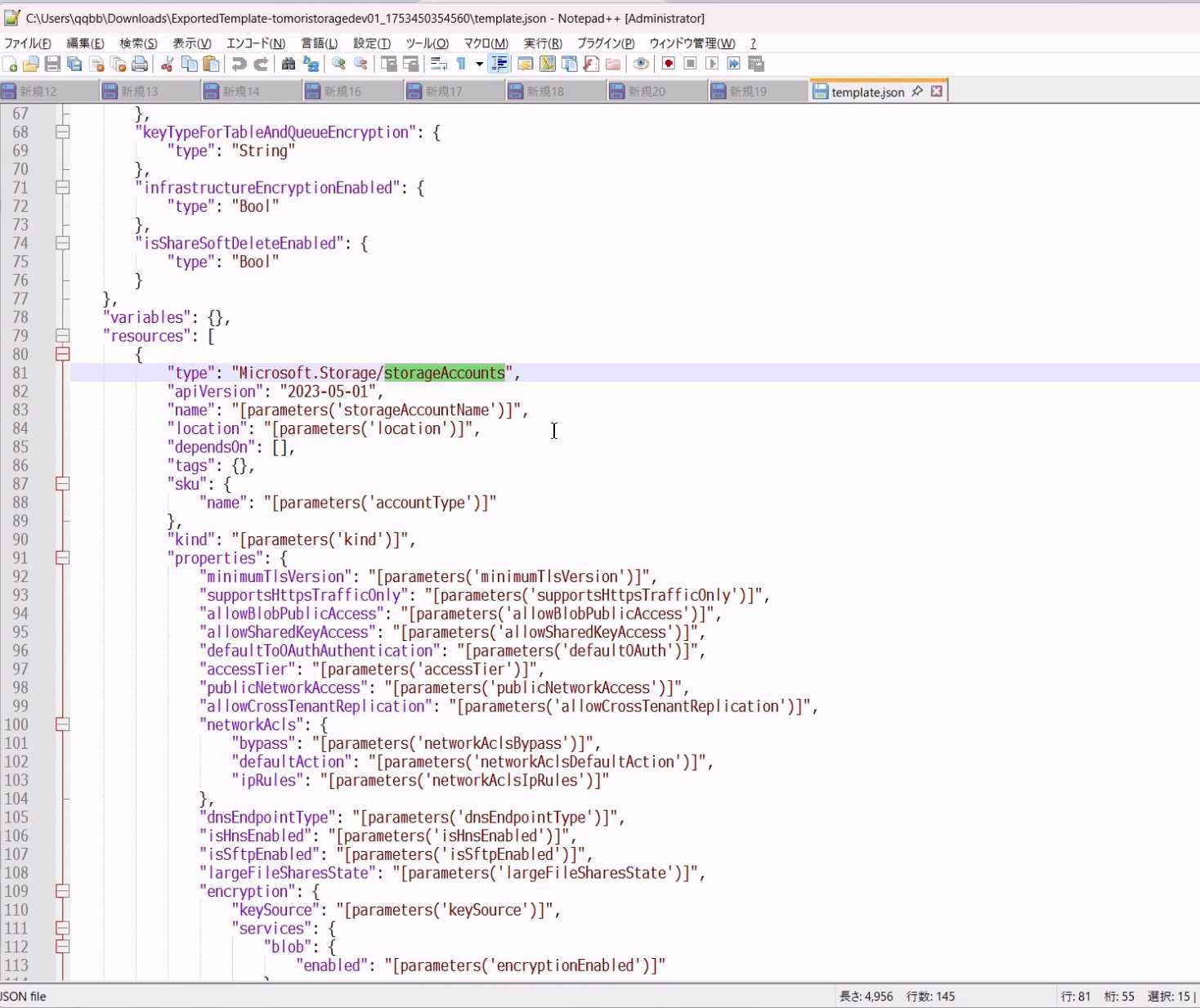This screenshot has height=1008, width=1200.
Task: Toggle word wrap toolbar button
Action: tap(439, 64)
